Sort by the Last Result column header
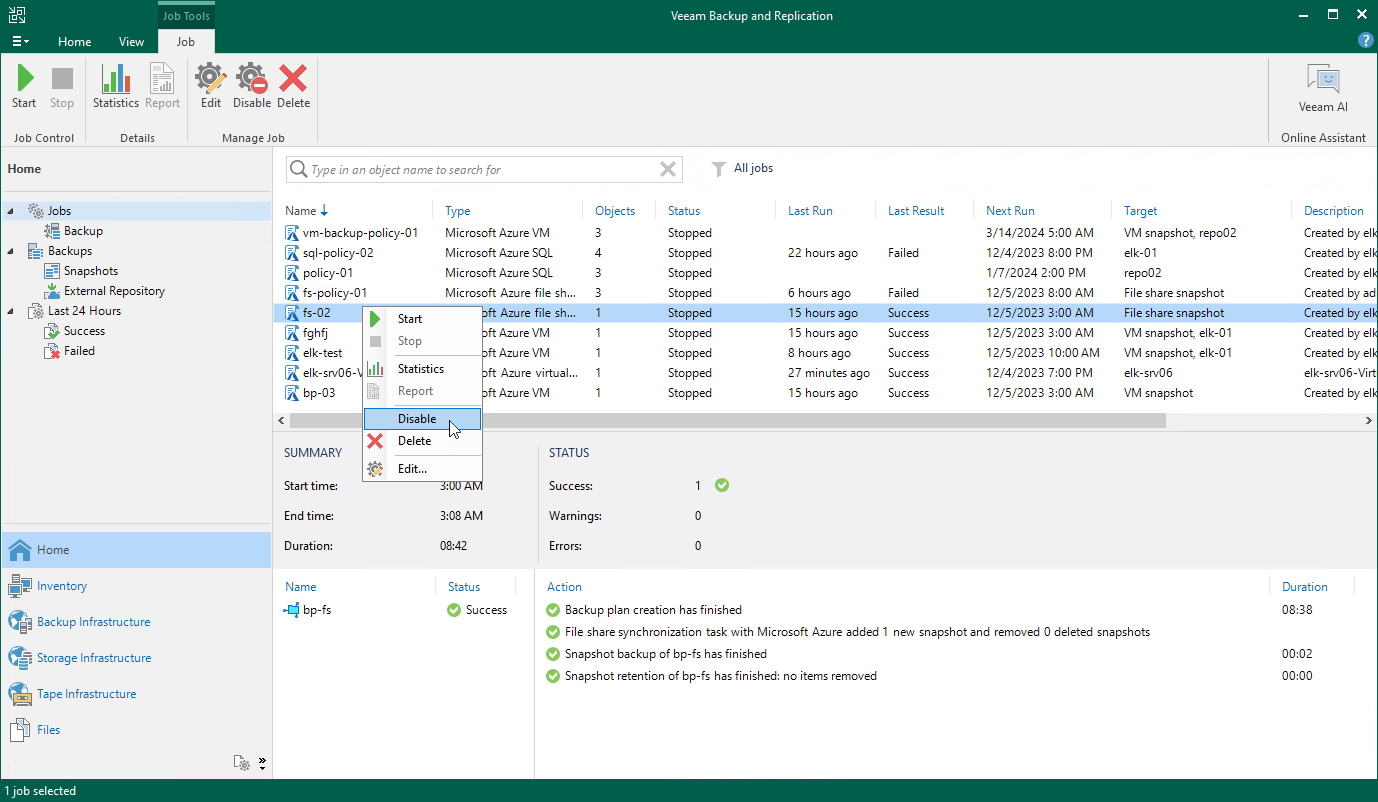The height and width of the screenshot is (802, 1378). (x=916, y=211)
